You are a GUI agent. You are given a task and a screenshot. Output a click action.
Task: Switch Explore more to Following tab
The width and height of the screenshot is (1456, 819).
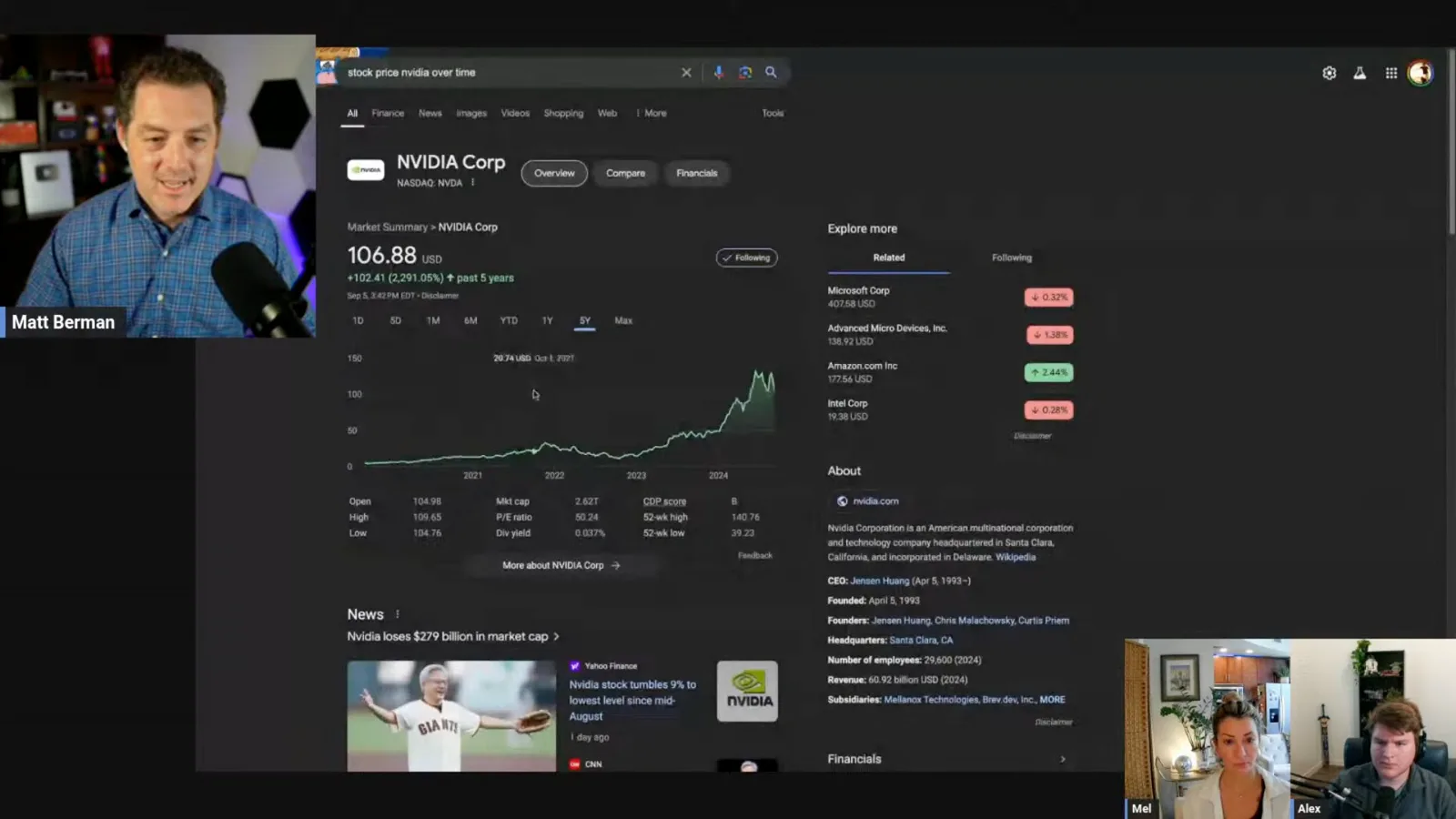[x=1012, y=258]
